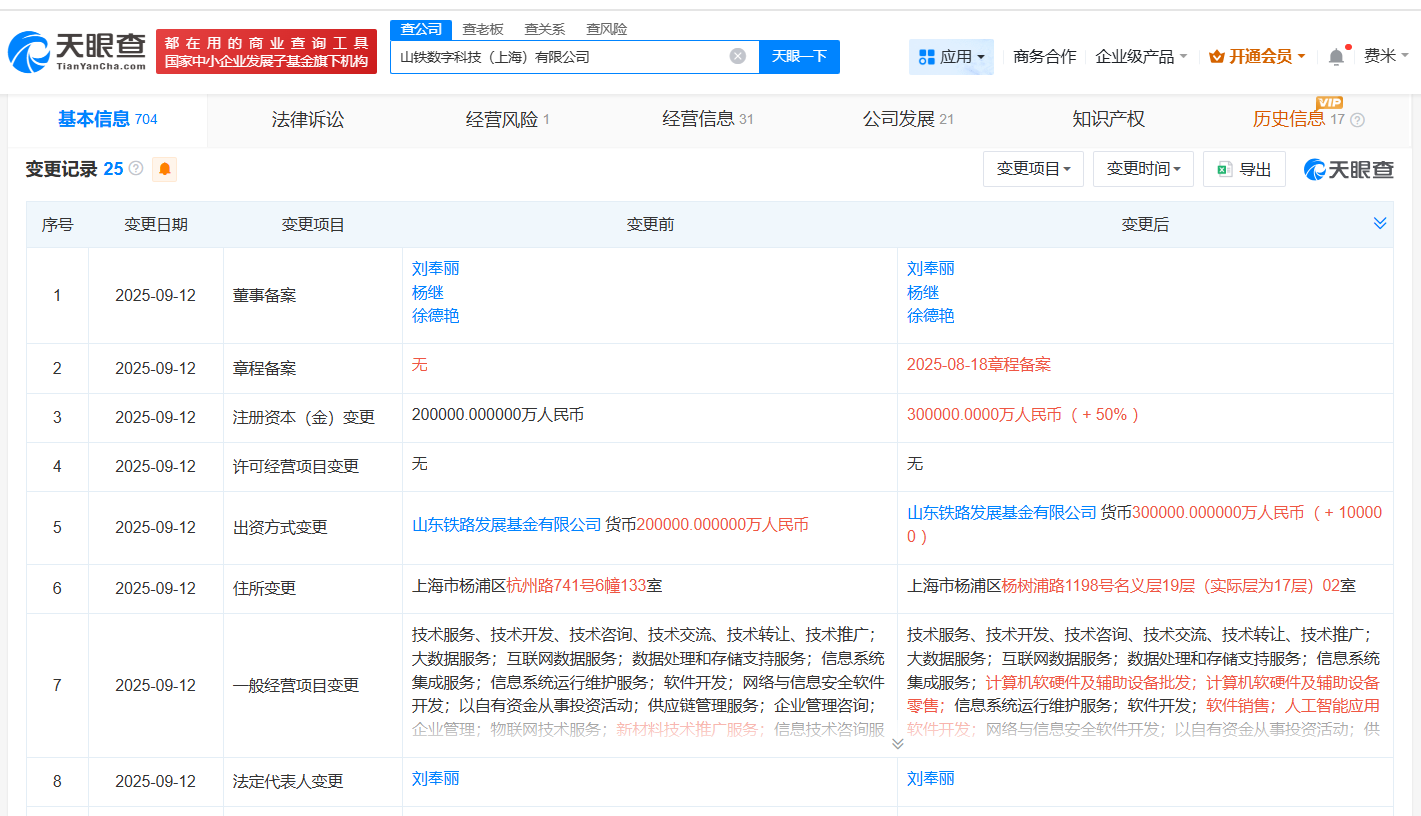The height and width of the screenshot is (816, 1421).
Task: Open notifications via the bell icon
Action: tap(1334, 56)
